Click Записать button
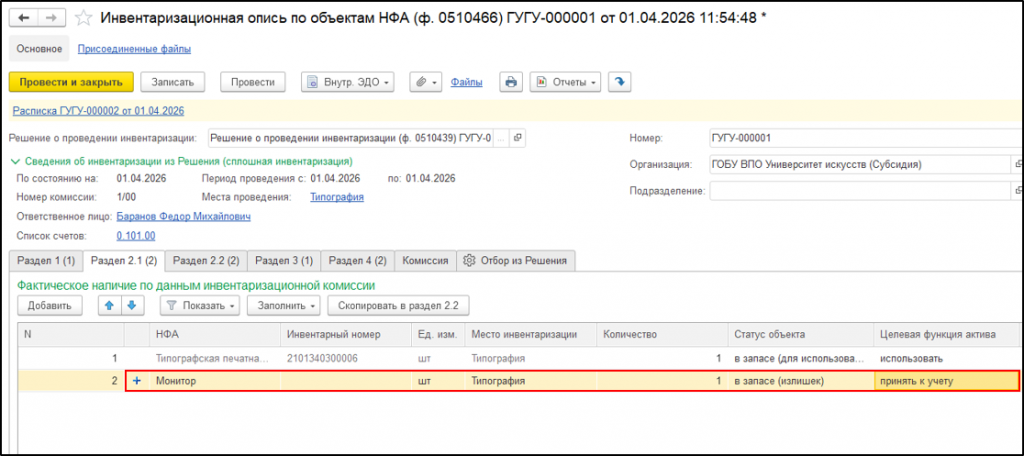 pos(173,82)
